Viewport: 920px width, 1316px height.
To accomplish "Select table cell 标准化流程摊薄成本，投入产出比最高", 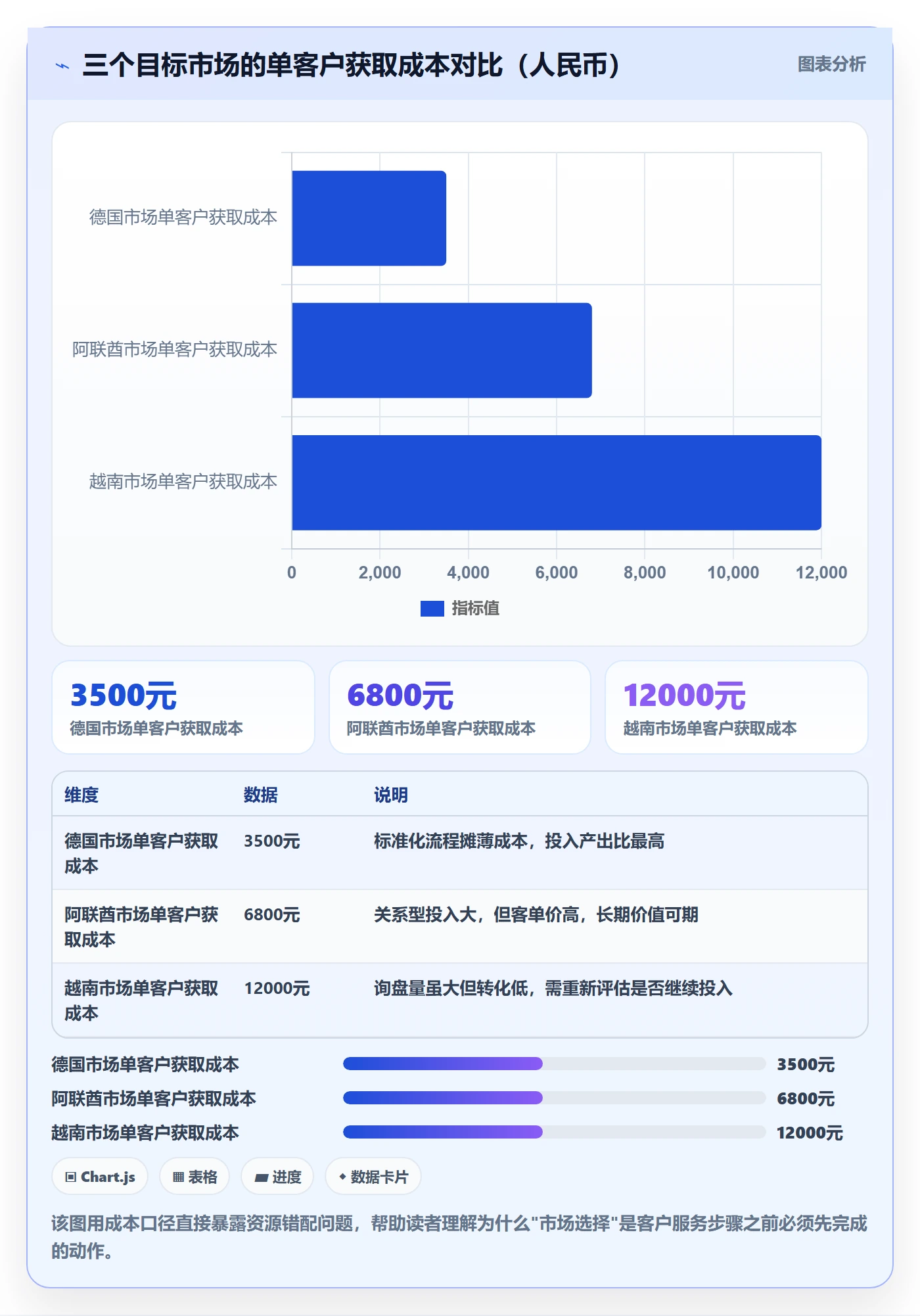I will pos(519,841).
